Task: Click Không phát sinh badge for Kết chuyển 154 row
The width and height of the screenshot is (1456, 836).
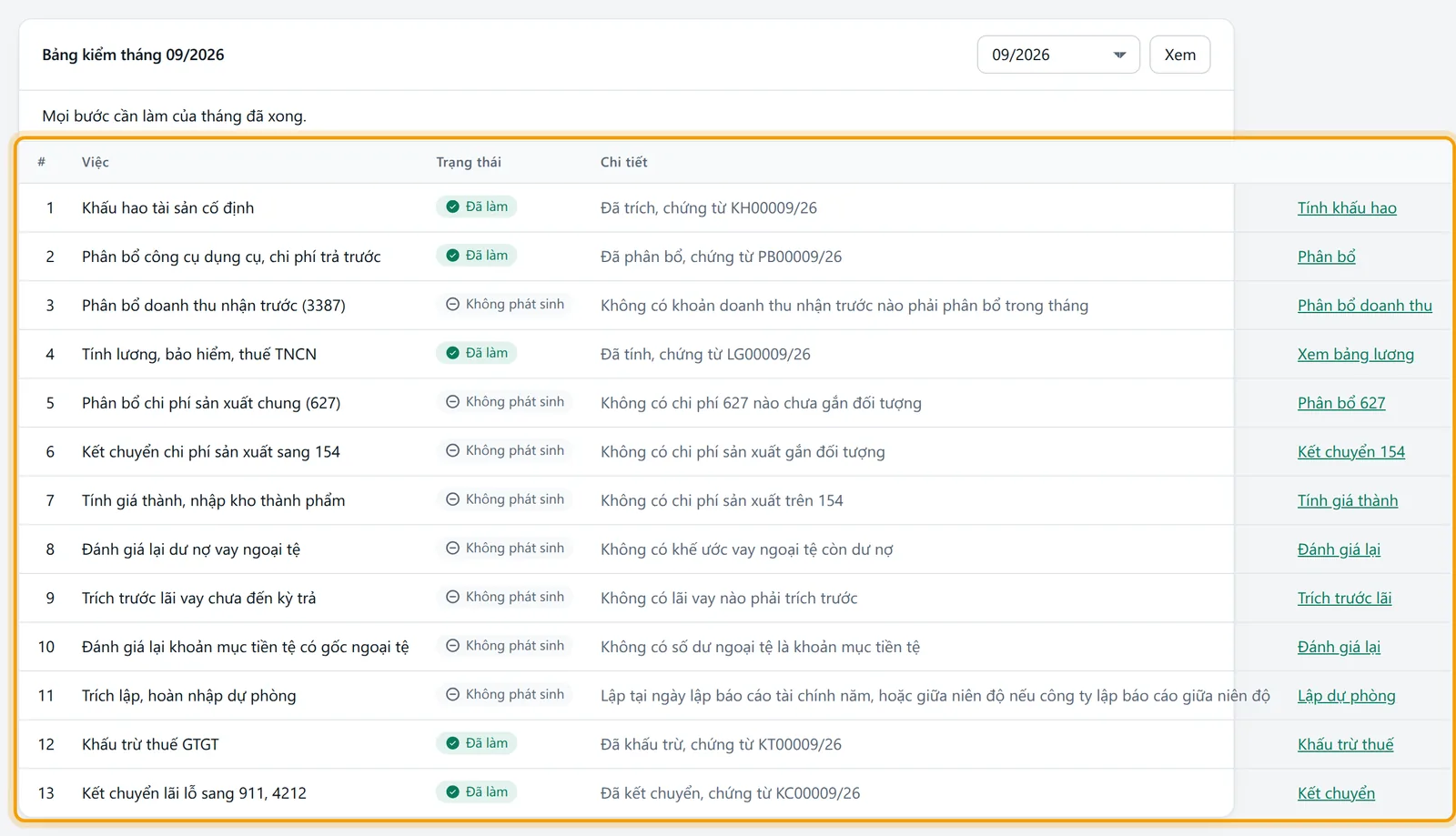Action: pyautogui.click(x=505, y=450)
